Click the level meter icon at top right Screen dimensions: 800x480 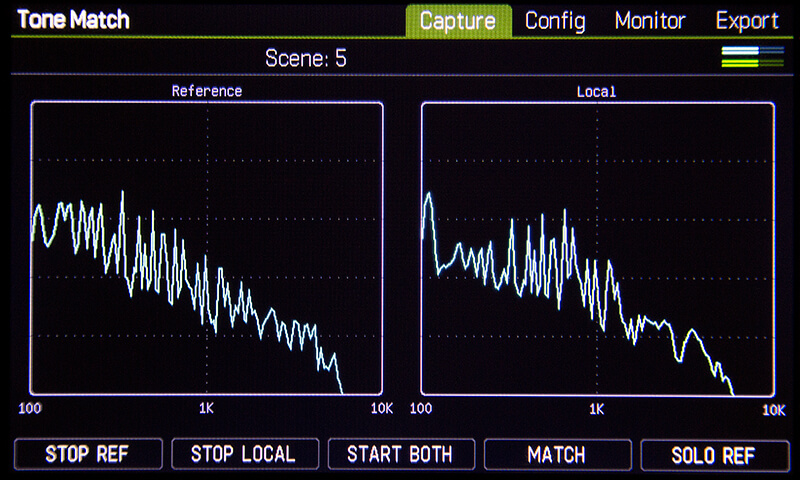point(752,58)
